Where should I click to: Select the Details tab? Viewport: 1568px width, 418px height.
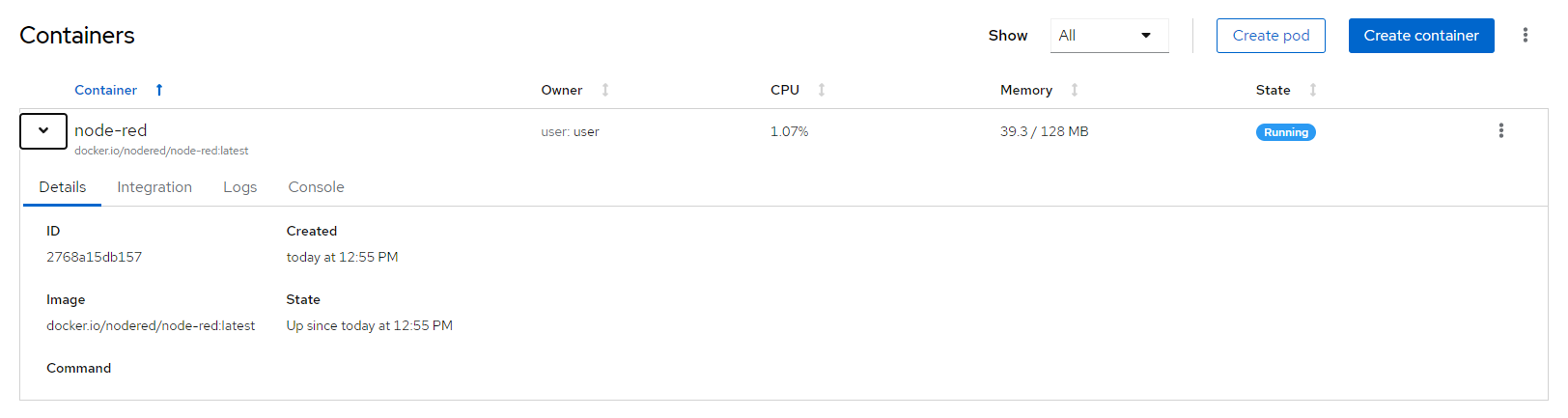[63, 187]
